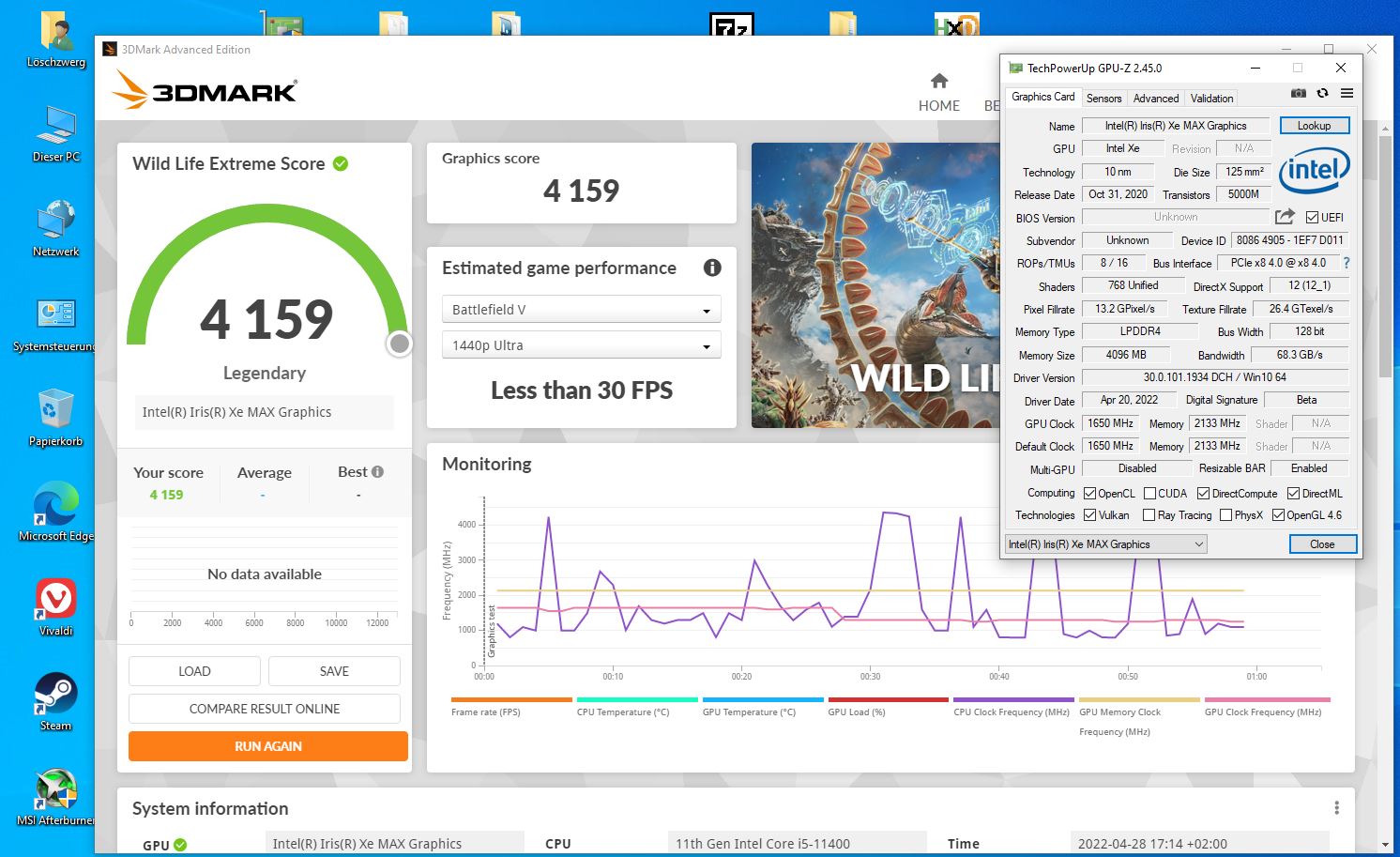
Task: Click the Driver Version field in GPU-Z
Action: pyautogui.click(x=1214, y=377)
